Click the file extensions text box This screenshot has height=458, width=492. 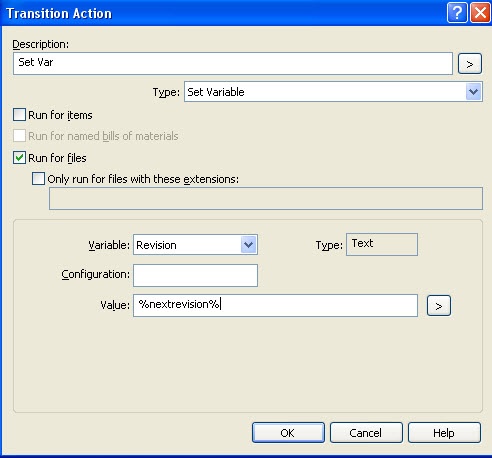266,198
